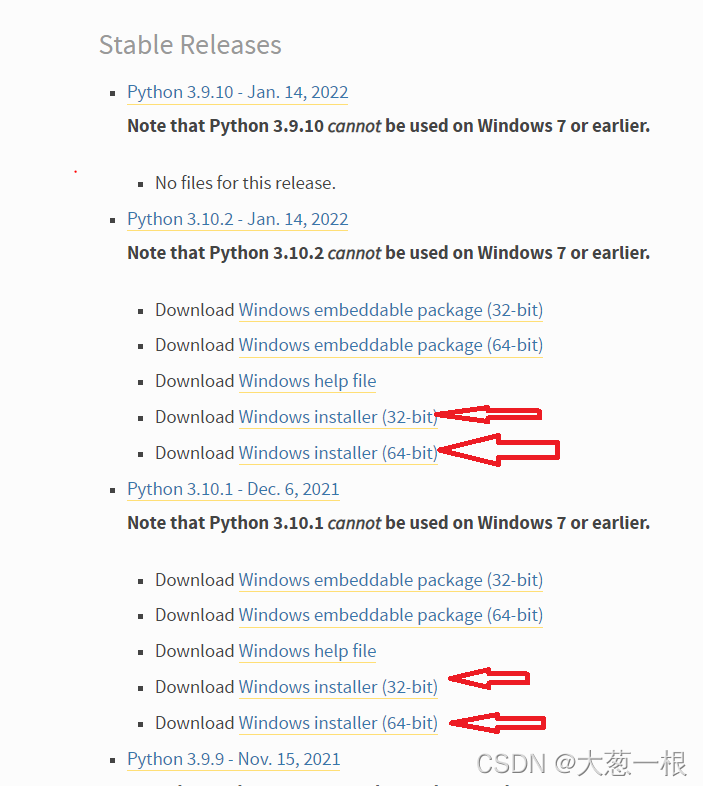Open the Python 3.10.2 - Jan. 14, 2022 release link
This screenshot has height=786, width=703.
[237, 220]
